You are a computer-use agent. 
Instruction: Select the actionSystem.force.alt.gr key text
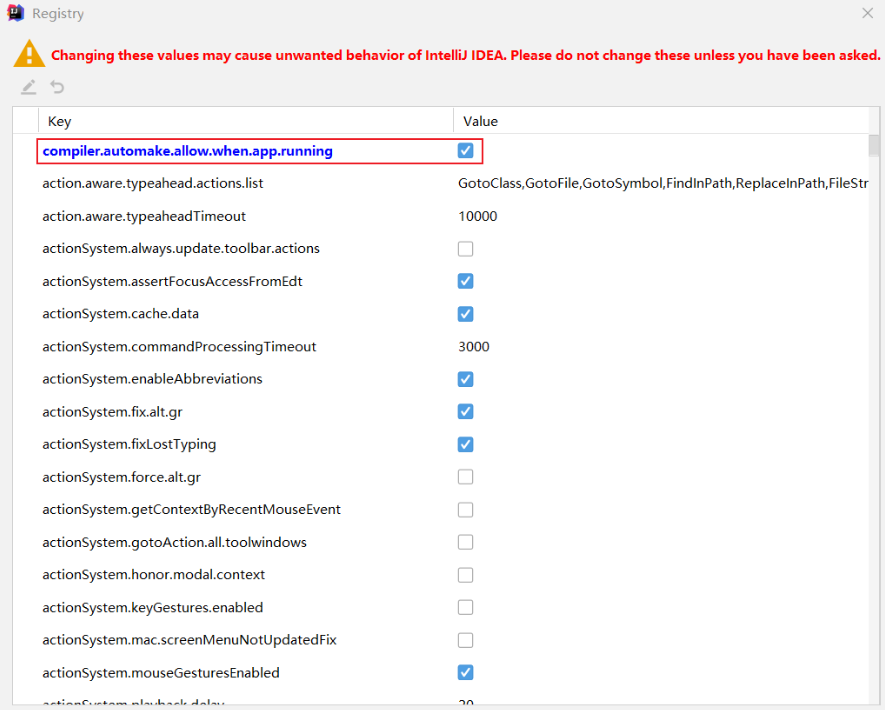[x=121, y=477]
